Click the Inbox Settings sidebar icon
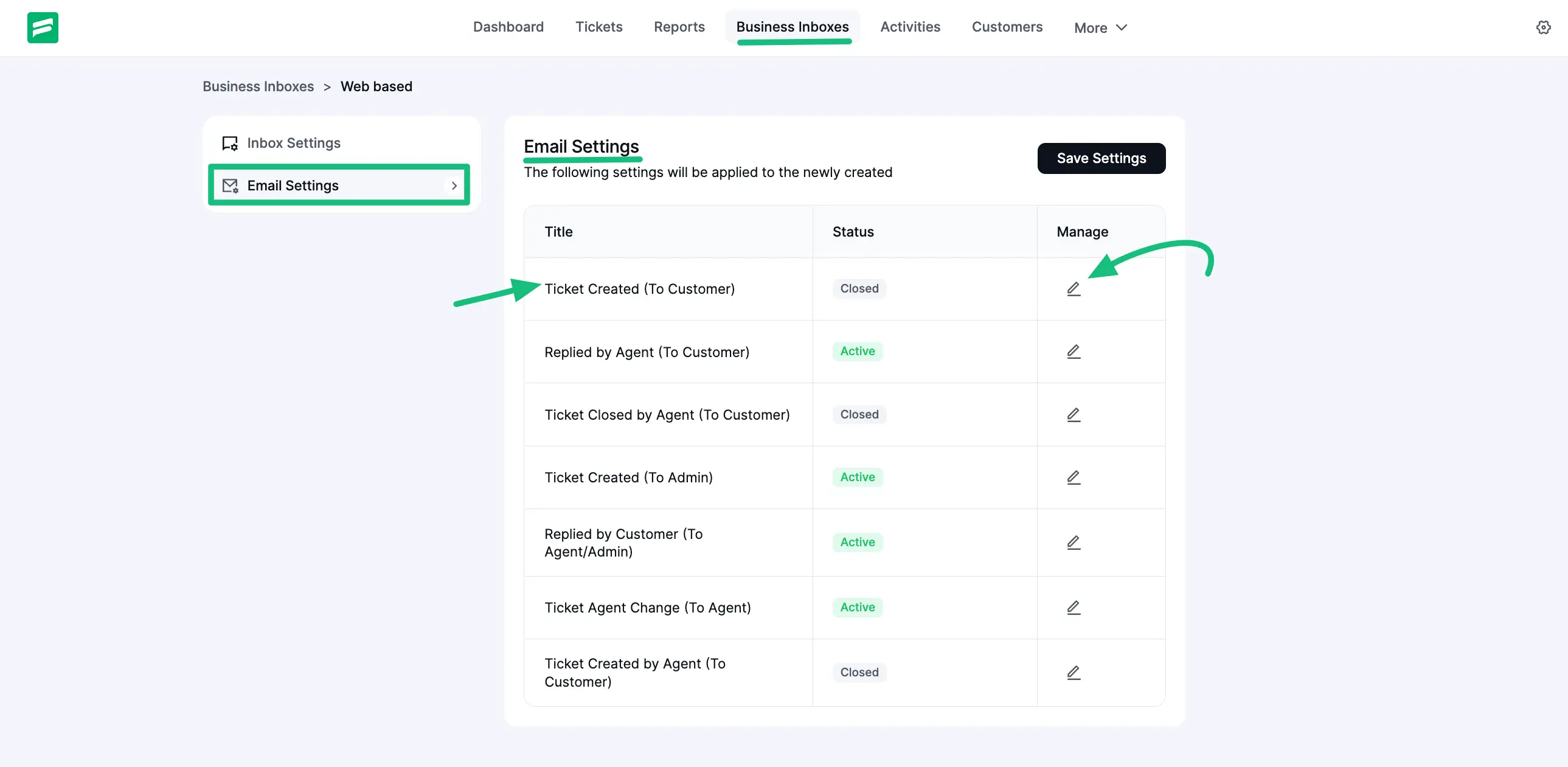 pos(229,142)
